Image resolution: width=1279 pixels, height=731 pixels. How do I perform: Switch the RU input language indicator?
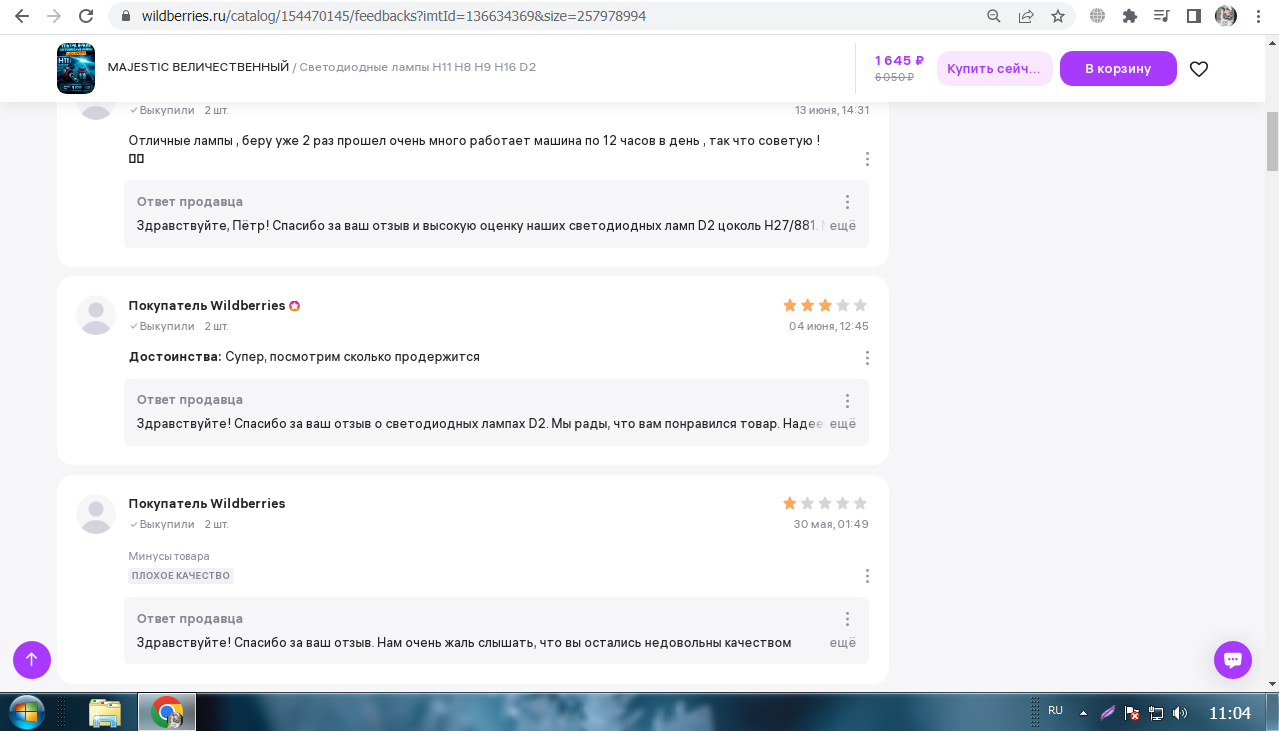point(1055,711)
